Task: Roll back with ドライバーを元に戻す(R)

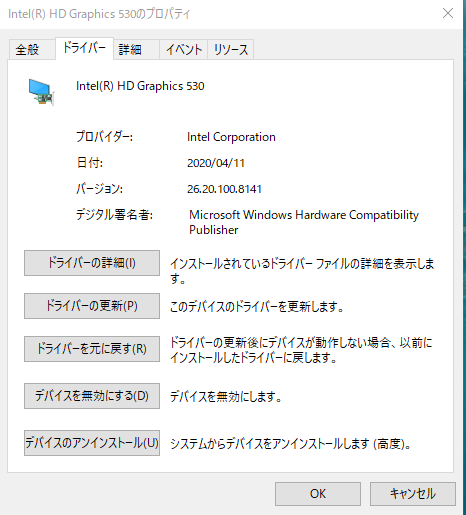Action: coord(92,349)
